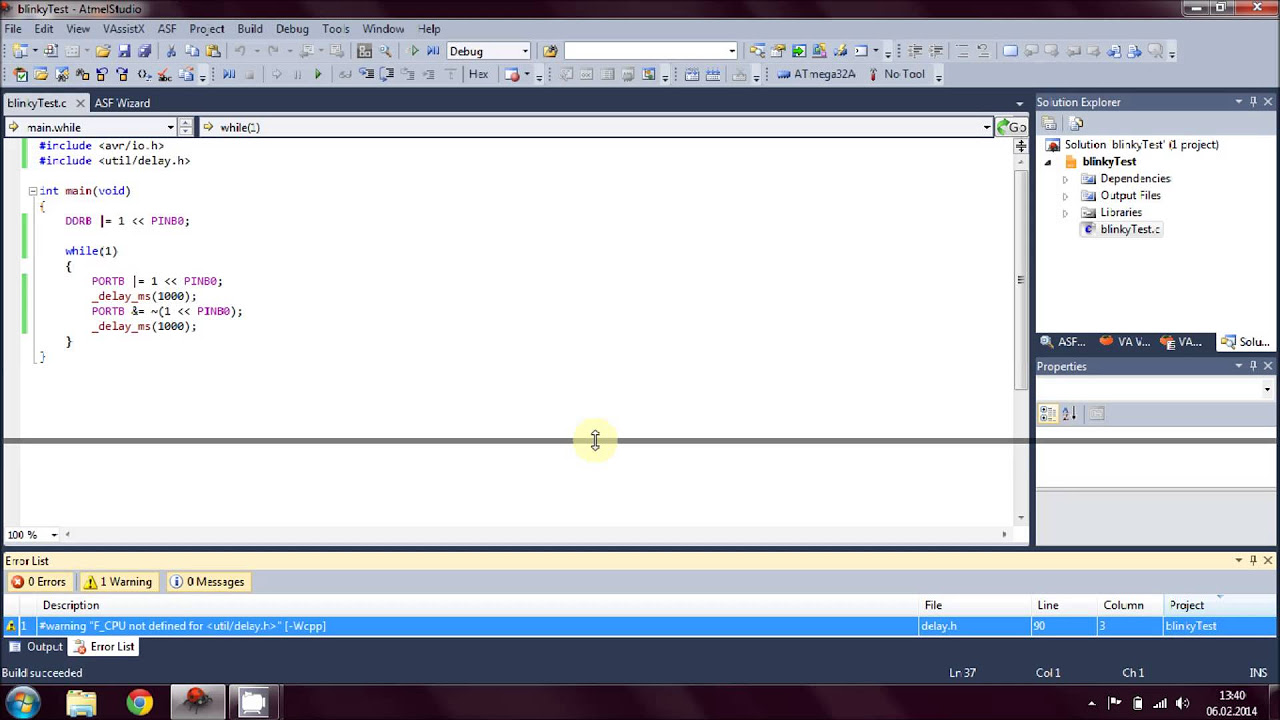Image resolution: width=1280 pixels, height=720 pixels.
Task: Click the Open File folder icon in toolbar
Action: 103,51
